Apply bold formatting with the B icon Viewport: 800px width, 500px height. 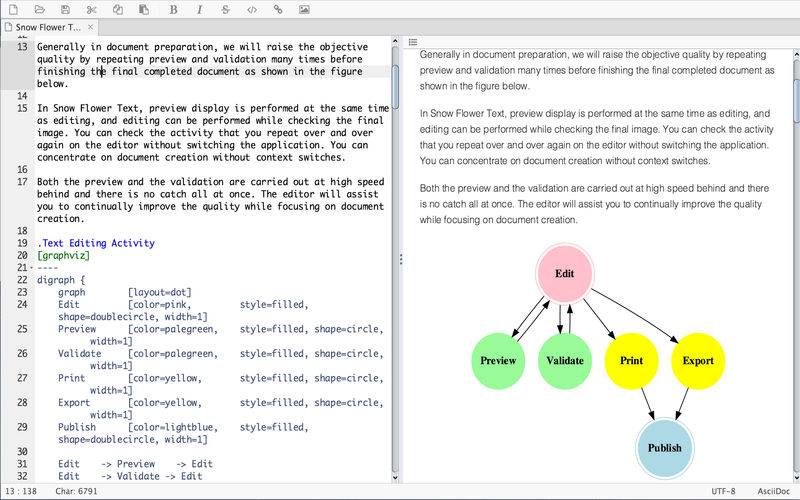(x=173, y=9)
